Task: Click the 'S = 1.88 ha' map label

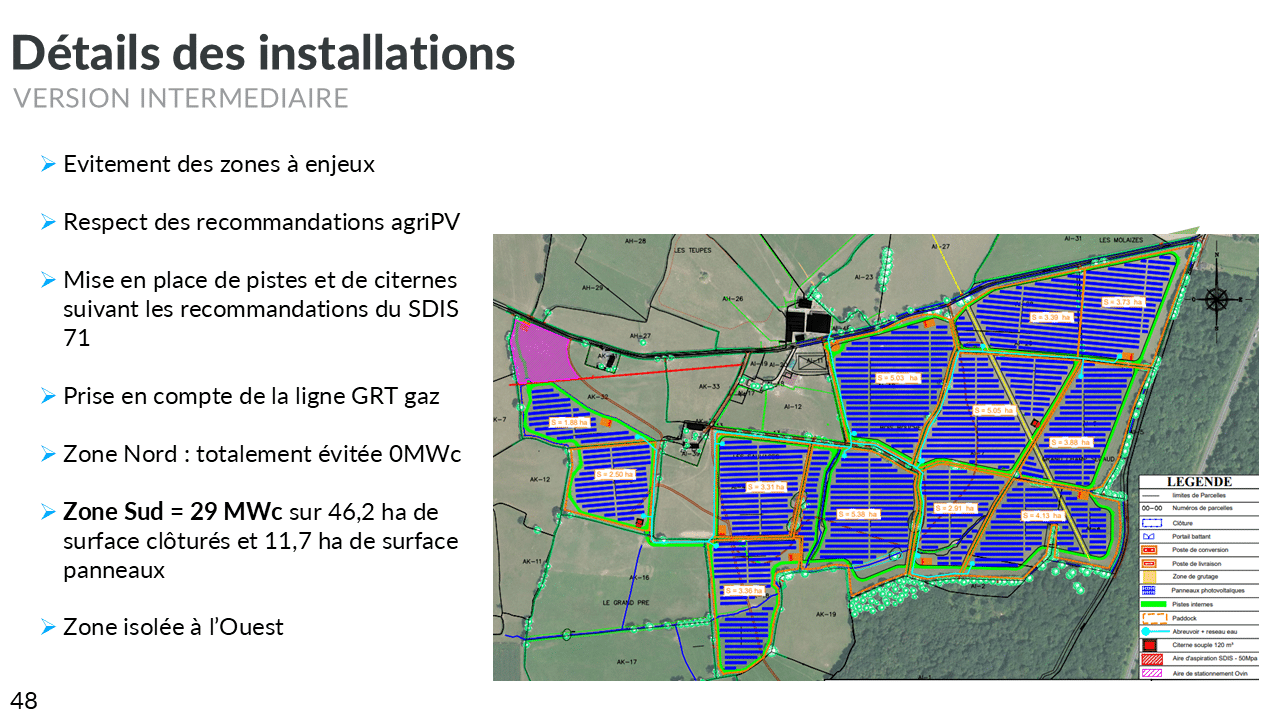Action: [569, 423]
